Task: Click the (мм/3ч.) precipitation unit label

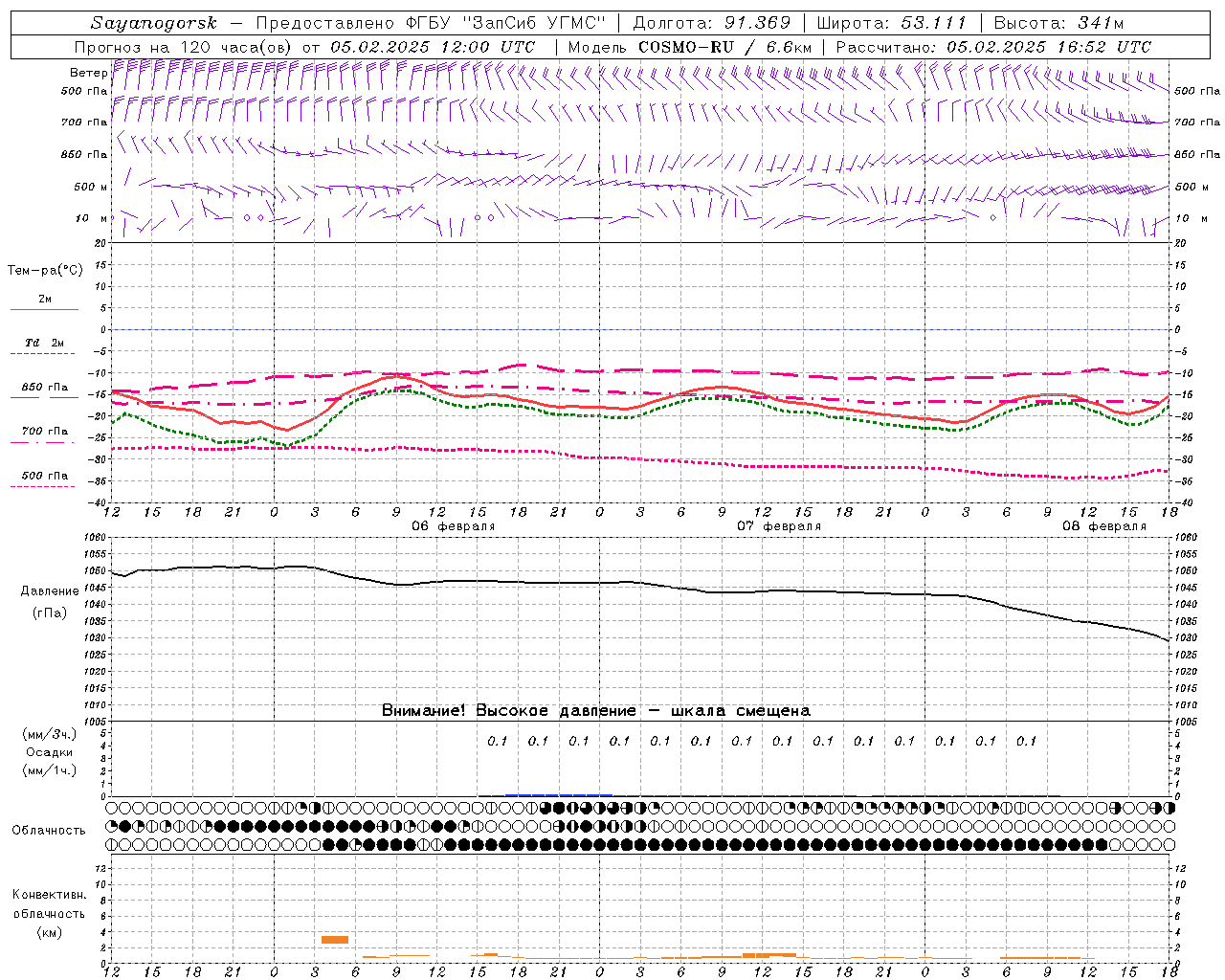Action: [50, 734]
